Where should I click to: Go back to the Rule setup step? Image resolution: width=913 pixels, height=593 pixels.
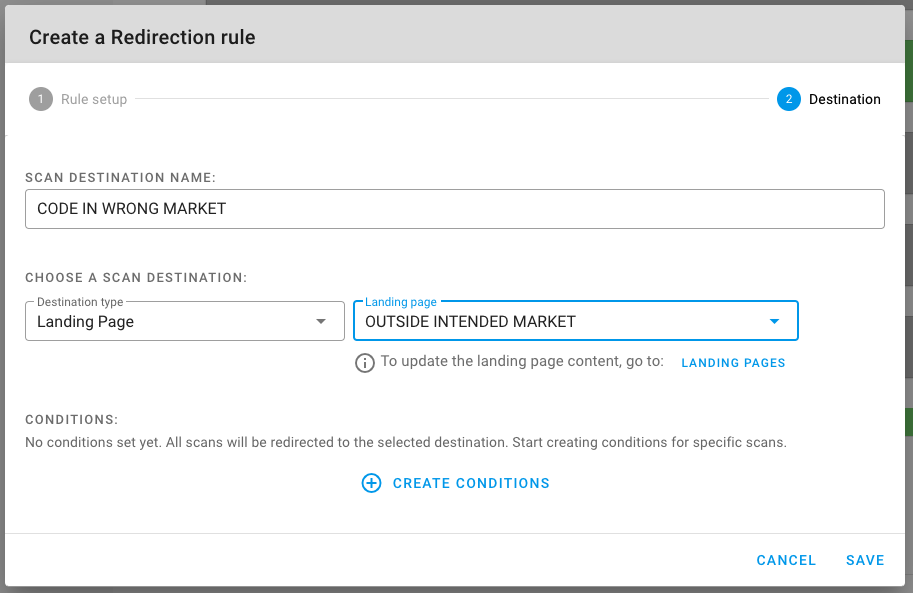click(x=94, y=100)
